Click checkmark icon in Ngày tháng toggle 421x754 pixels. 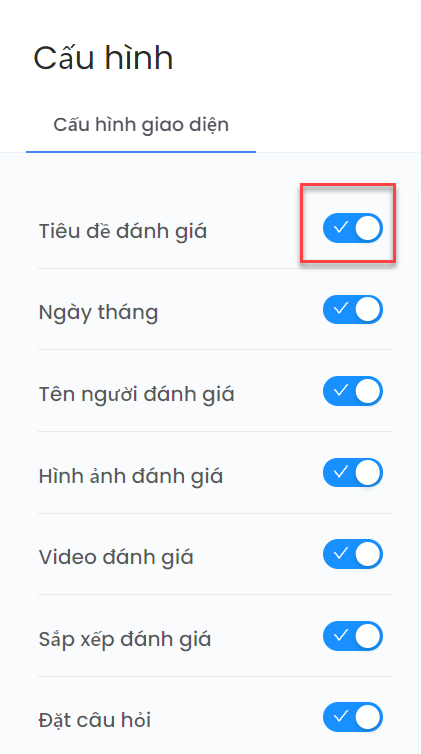[340, 309]
